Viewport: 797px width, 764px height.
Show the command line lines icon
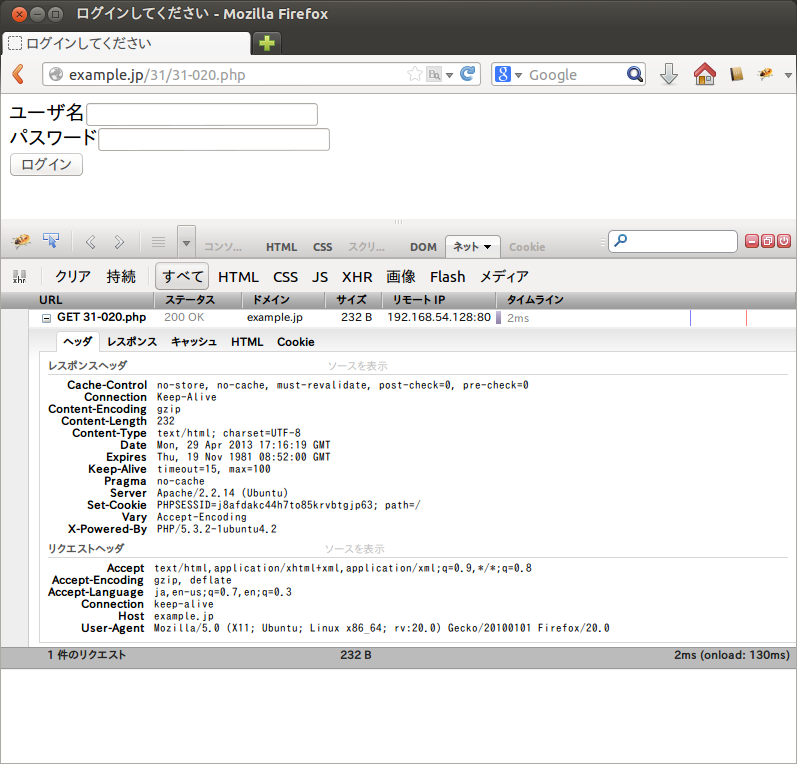[158, 242]
